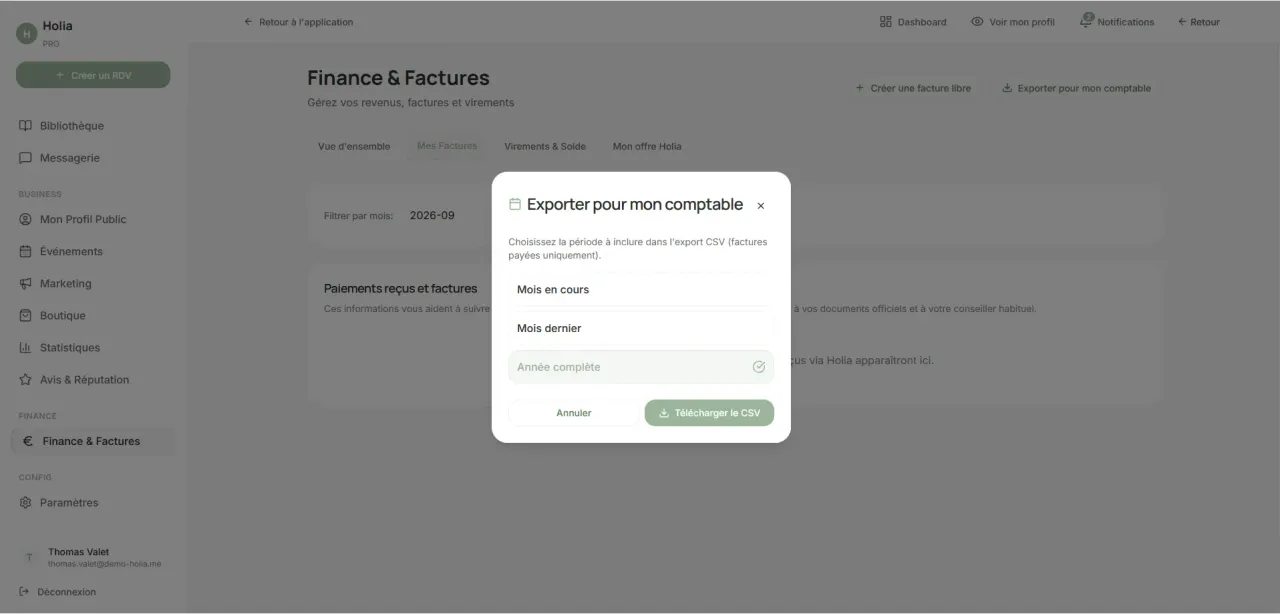Click the 'Annuler' button
Image resolution: width=1280 pixels, height=614 pixels.
573,413
